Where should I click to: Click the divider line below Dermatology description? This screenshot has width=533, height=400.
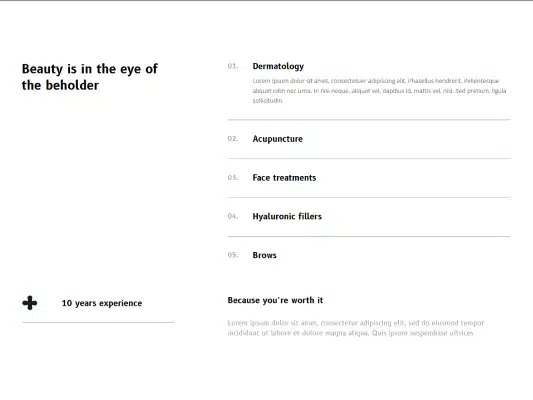pos(369,120)
